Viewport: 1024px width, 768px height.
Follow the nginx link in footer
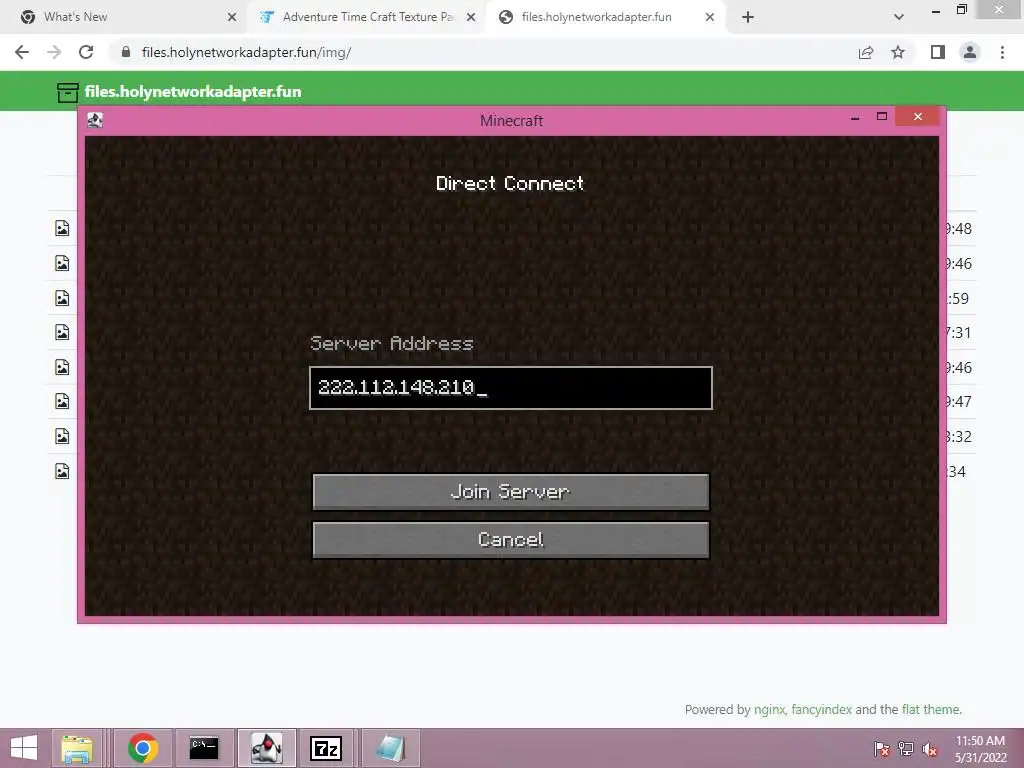(769, 710)
